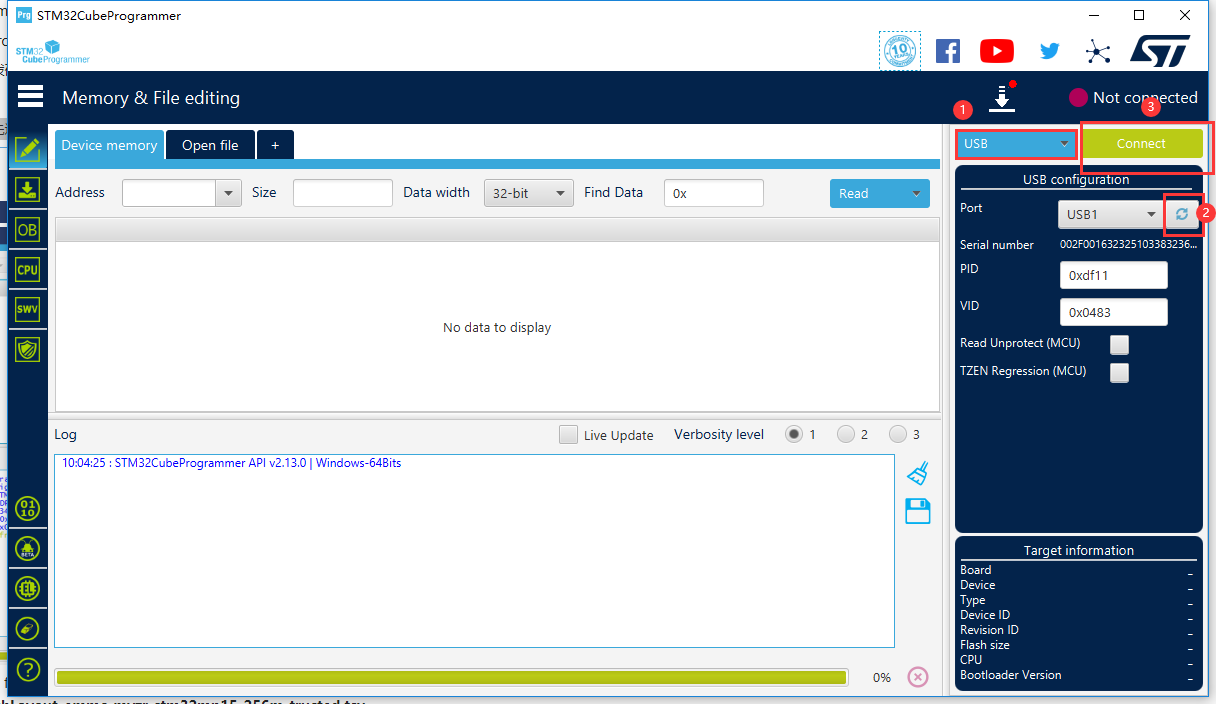This screenshot has width=1216, height=704.
Task: Select verbosity level 3
Action: coord(898,434)
